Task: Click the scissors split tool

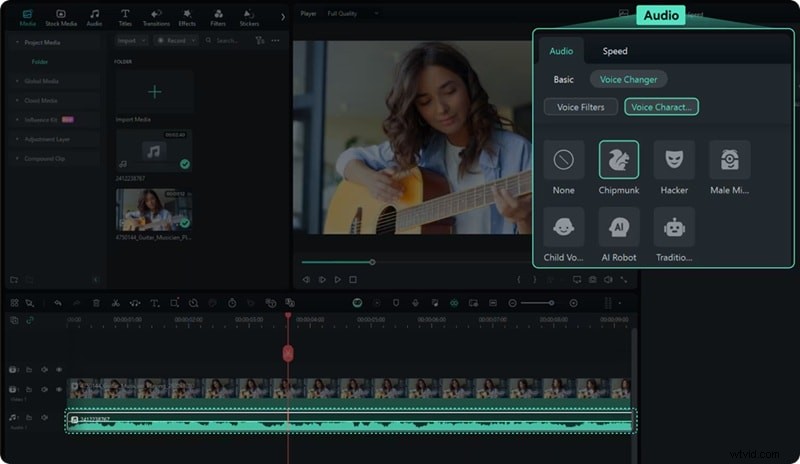Action: coord(116,303)
